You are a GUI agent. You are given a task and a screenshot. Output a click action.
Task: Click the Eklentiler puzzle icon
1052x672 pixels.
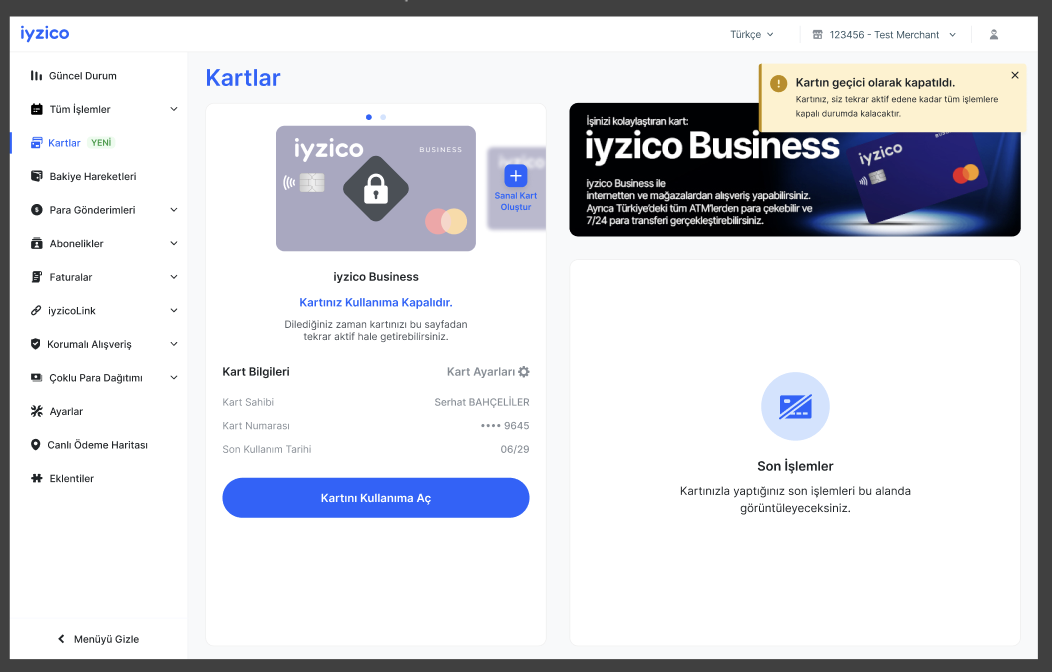pyautogui.click(x=37, y=478)
